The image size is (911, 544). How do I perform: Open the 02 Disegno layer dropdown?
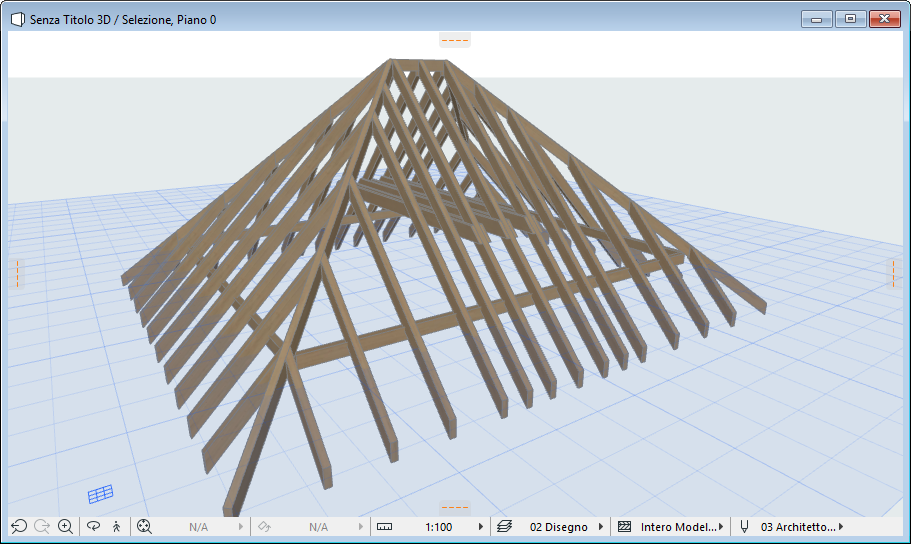click(601, 526)
